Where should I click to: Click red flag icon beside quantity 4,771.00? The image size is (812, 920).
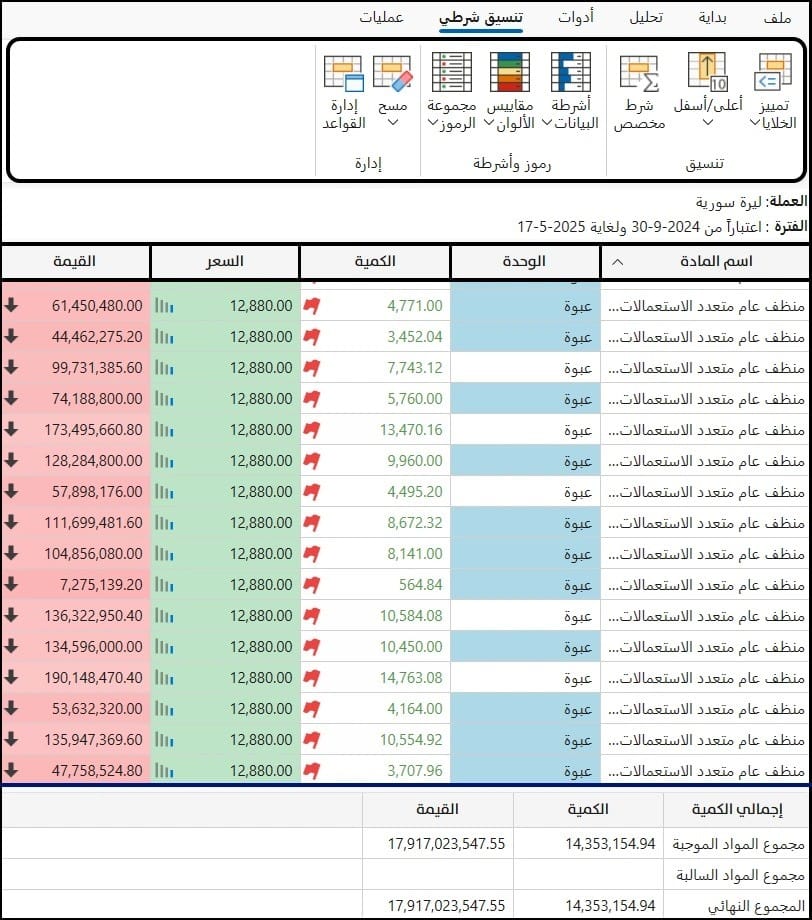tap(312, 306)
